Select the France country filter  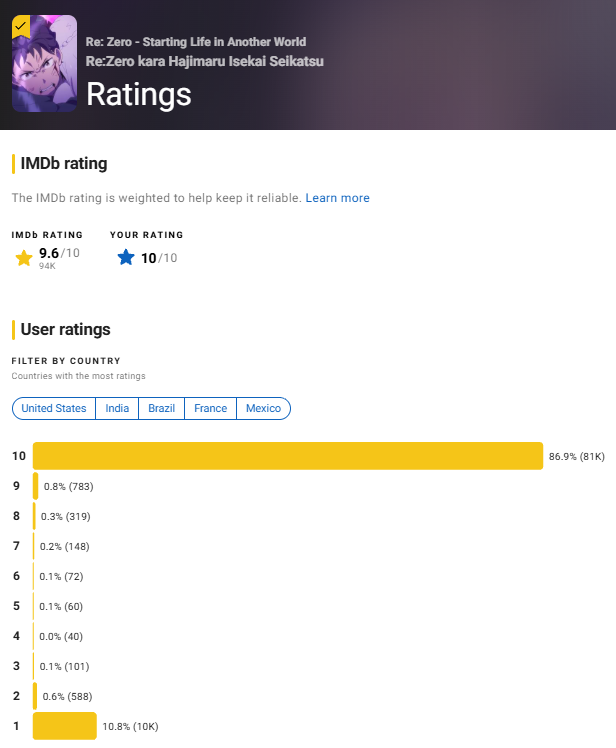(210, 408)
